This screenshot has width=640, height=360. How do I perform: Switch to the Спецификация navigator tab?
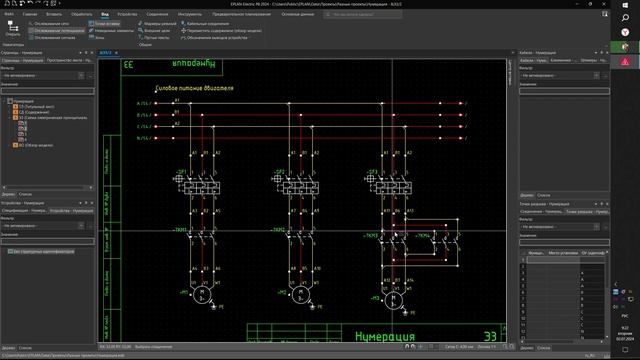point(24,211)
